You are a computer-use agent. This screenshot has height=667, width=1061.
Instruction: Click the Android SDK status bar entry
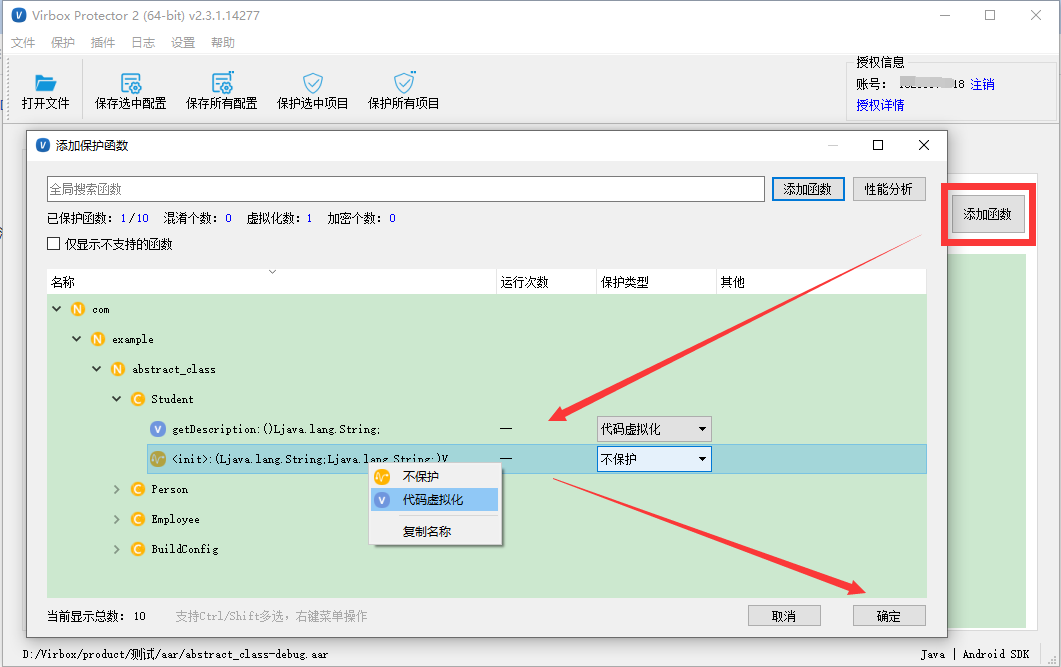point(996,654)
